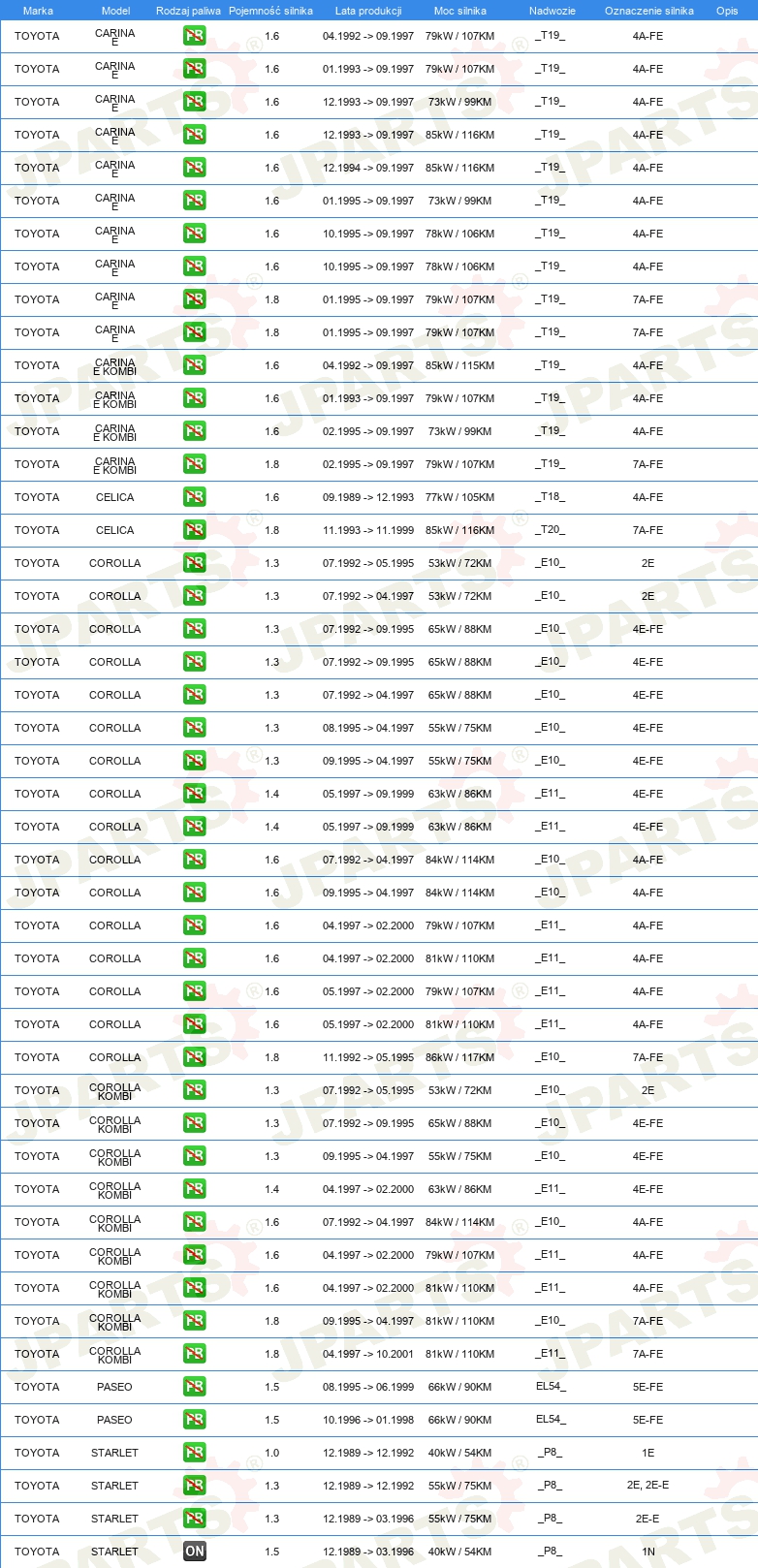Click the Marka column header
Viewport: 758px width, 1568px height.
click(x=38, y=11)
